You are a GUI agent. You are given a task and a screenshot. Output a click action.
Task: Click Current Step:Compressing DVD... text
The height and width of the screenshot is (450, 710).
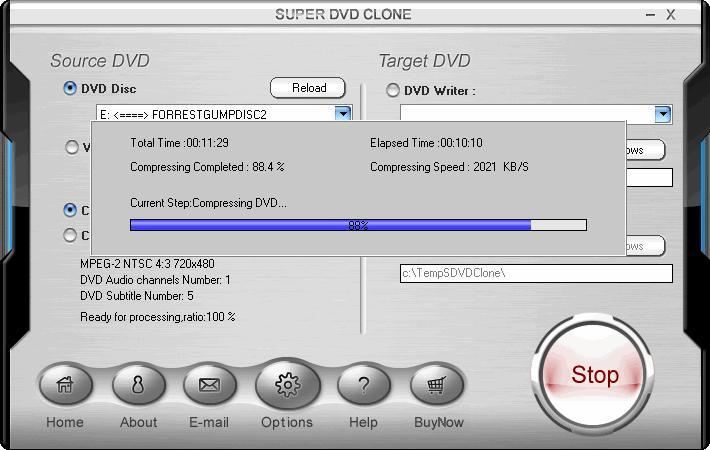pyautogui.click(x=208, y=202)
